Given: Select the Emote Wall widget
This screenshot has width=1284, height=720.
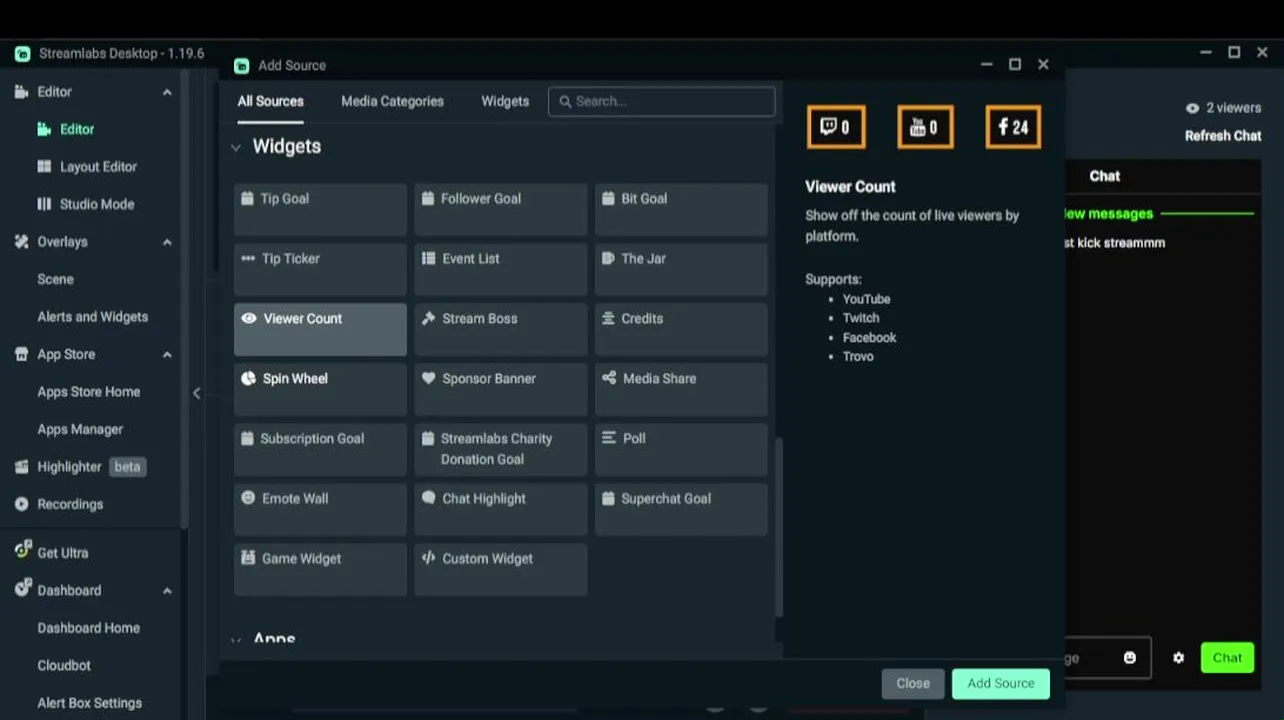Looking at the screenshot, I should click(x=320, y=509).
